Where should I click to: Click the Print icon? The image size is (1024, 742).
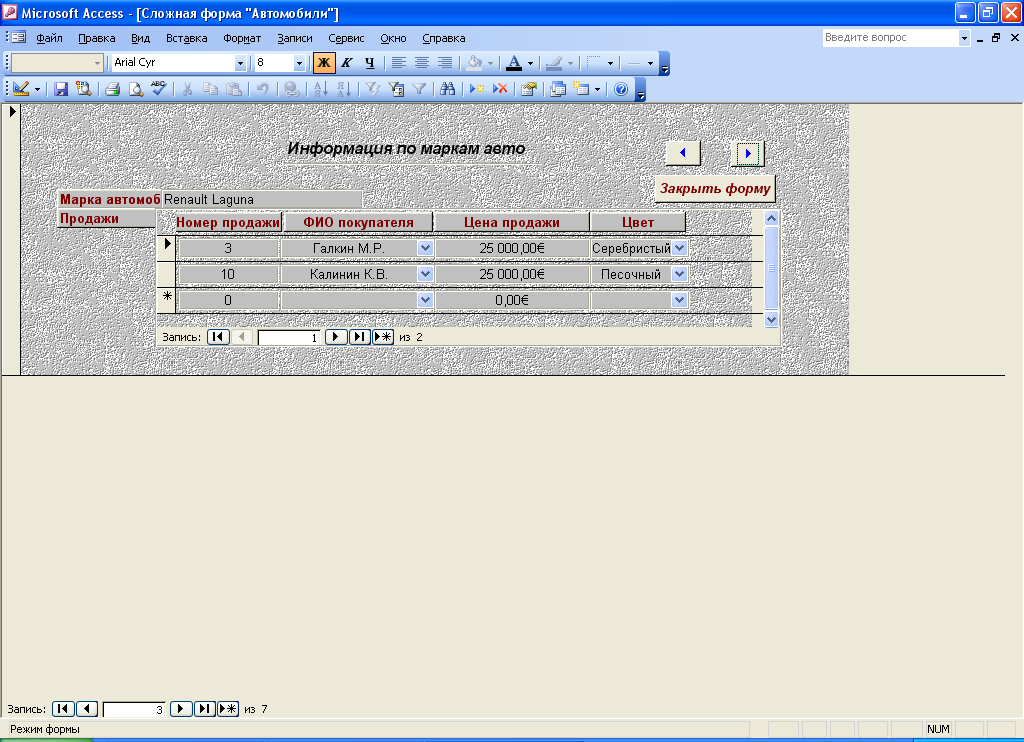pyautogui.click(x=112, y=89)
